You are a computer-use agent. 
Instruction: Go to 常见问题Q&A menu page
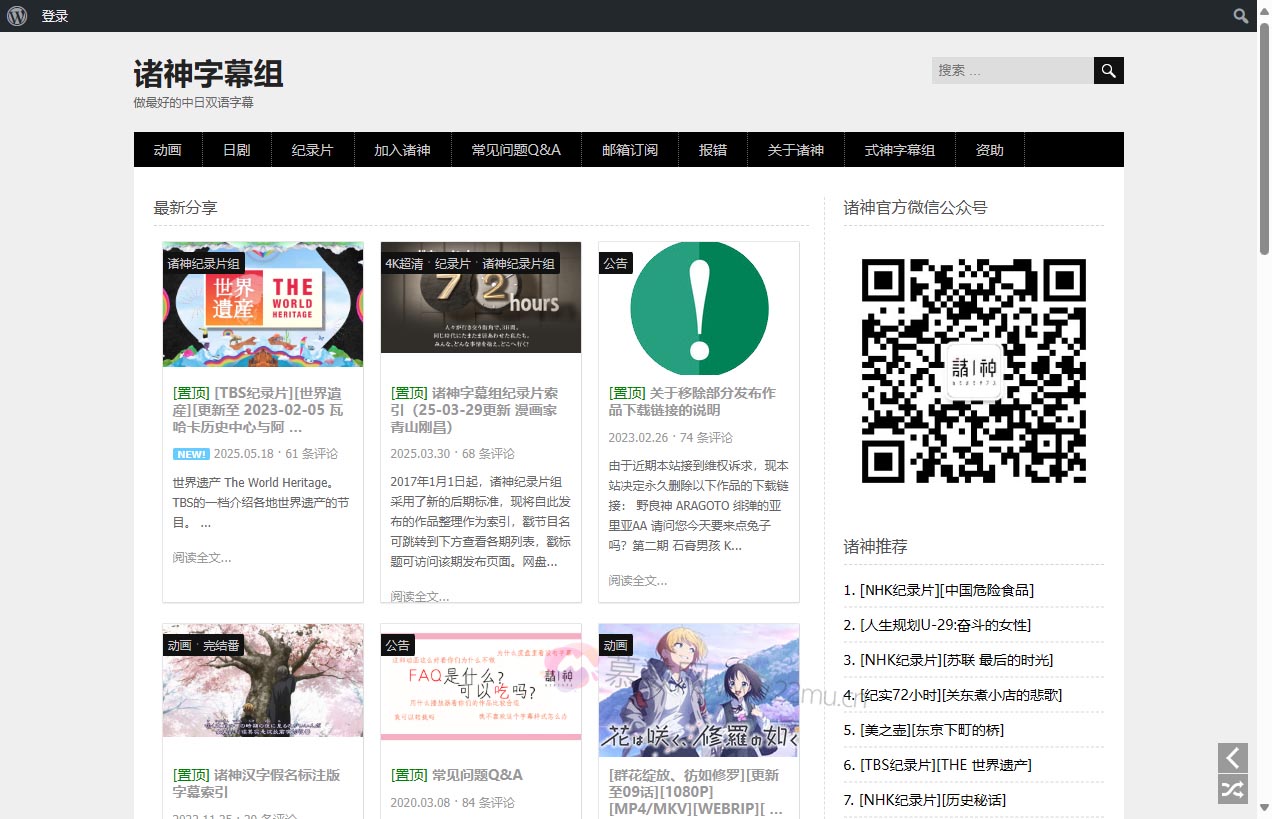[x=516, y=150]
